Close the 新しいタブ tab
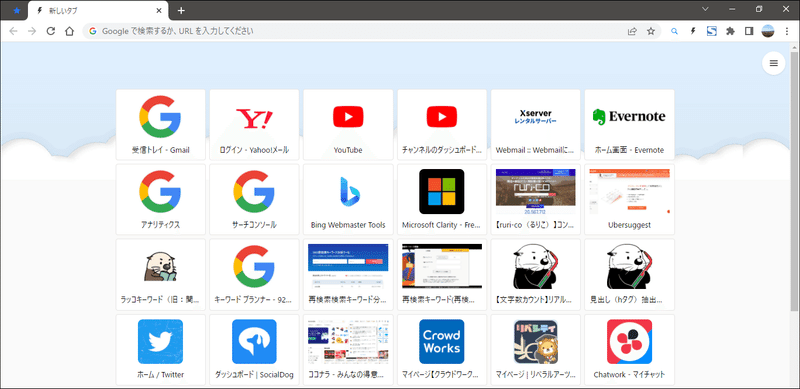 pos(159,11)
